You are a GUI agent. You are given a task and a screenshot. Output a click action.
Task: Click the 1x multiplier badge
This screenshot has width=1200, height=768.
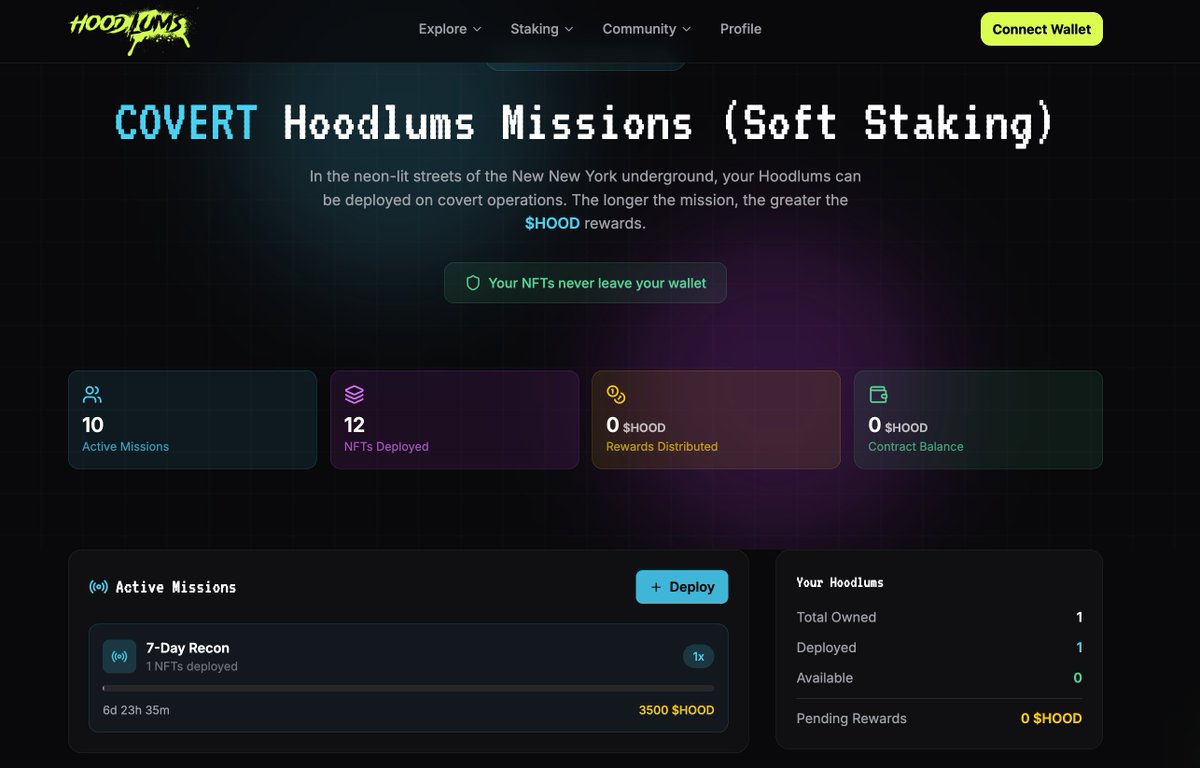(x=699, y=657)
